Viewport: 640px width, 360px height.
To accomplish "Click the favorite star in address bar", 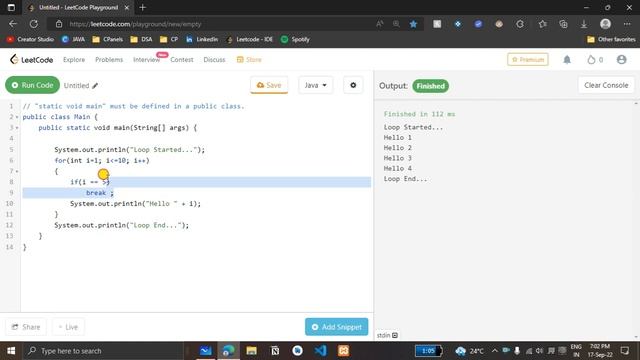I will tap(413, 24).
